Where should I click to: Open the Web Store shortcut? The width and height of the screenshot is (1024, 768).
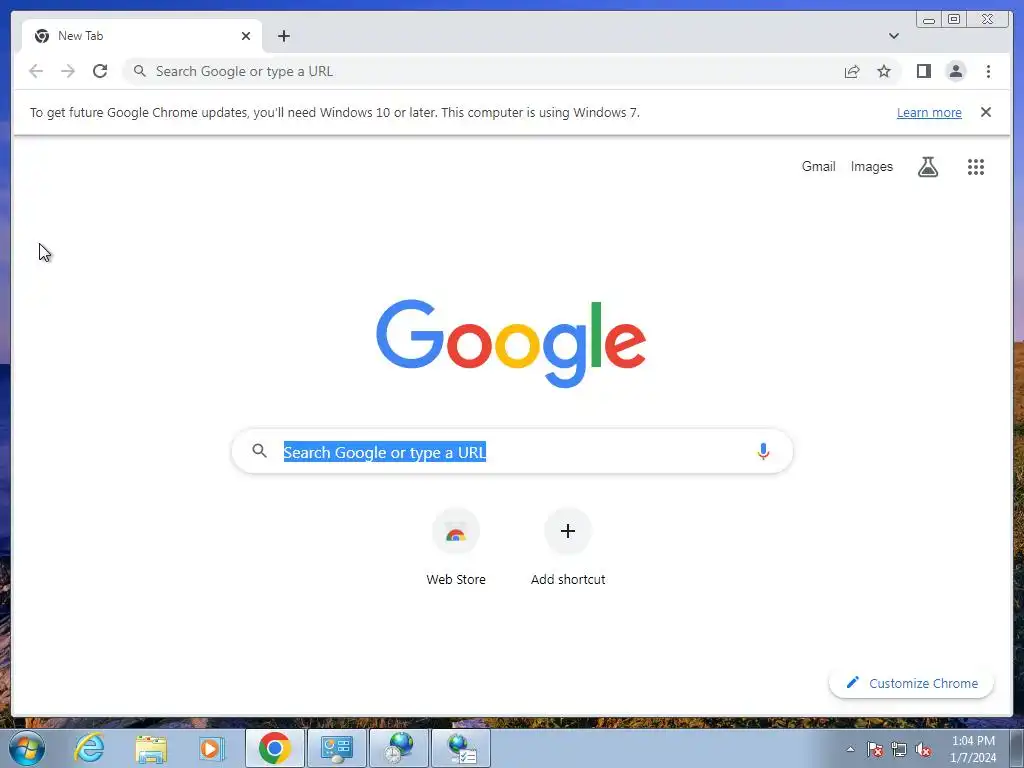click(x=456, y=547)
